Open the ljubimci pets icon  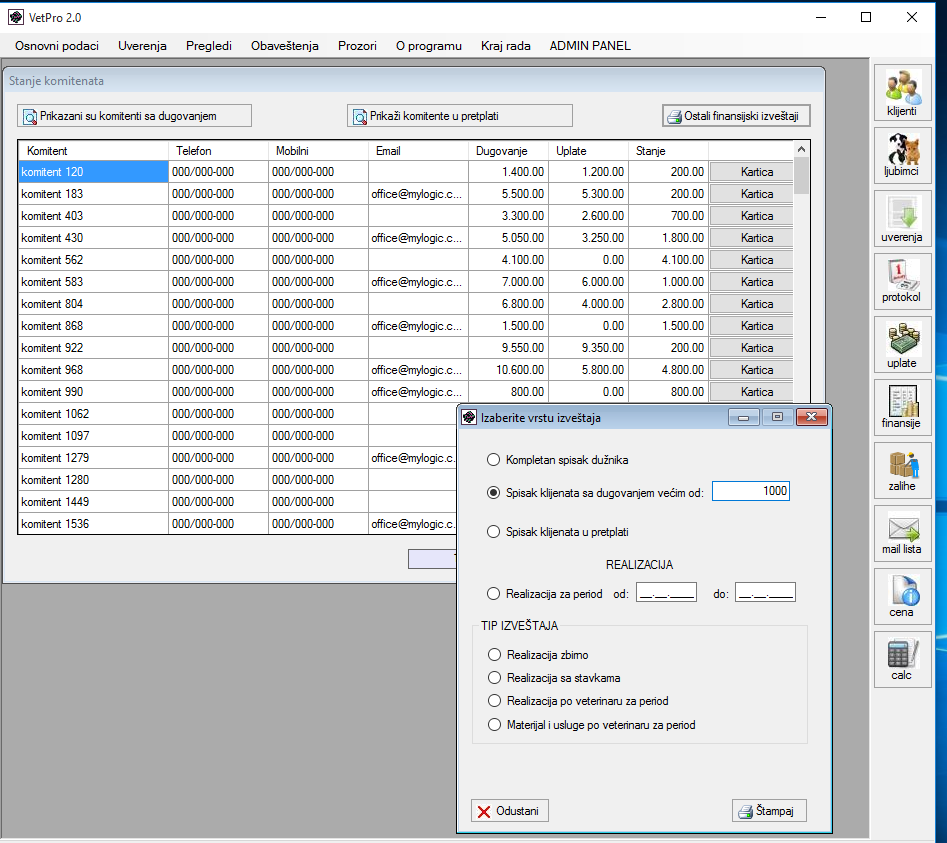click(901, 157)
